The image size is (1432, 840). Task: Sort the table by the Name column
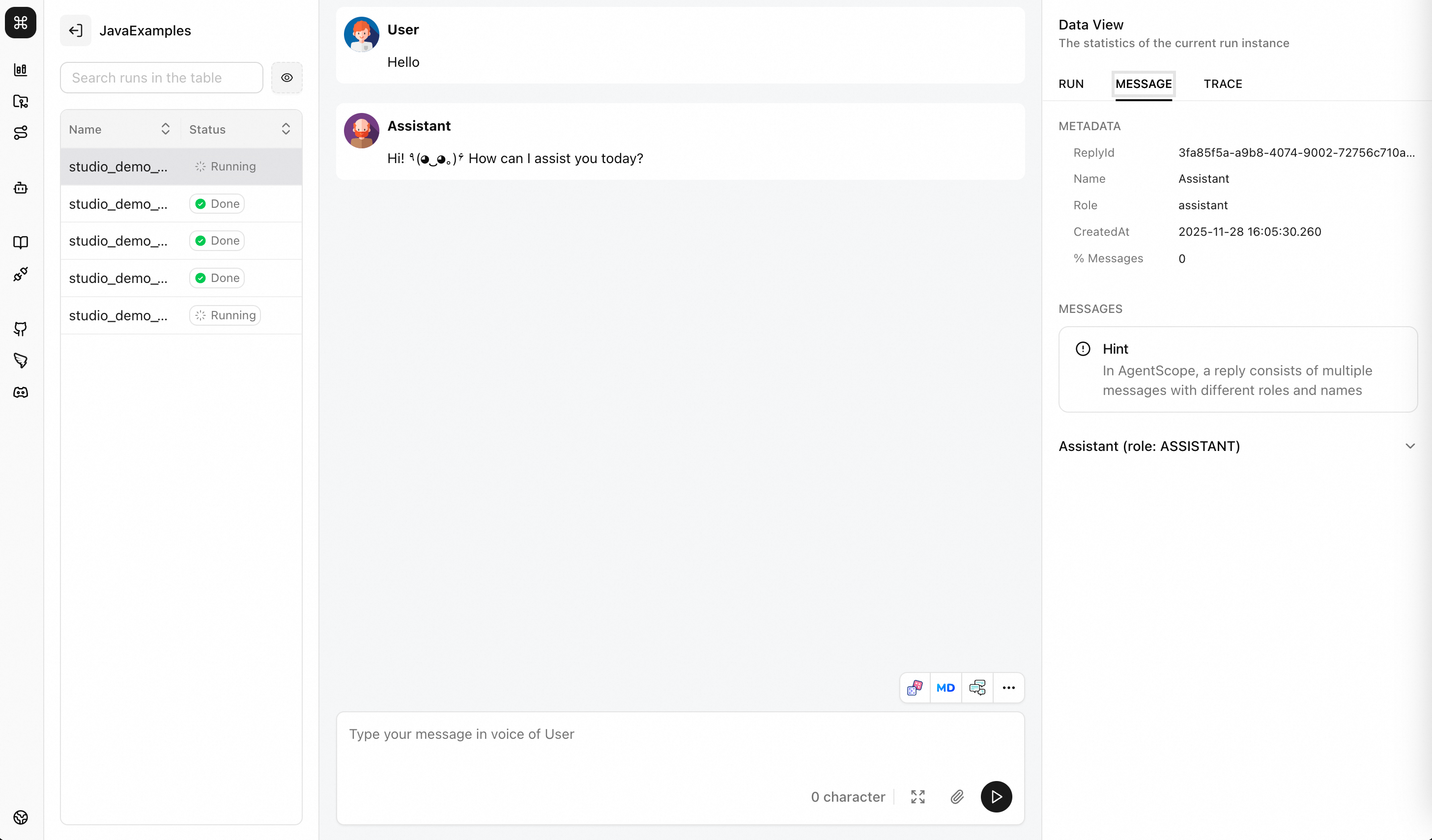pos(165,129)
